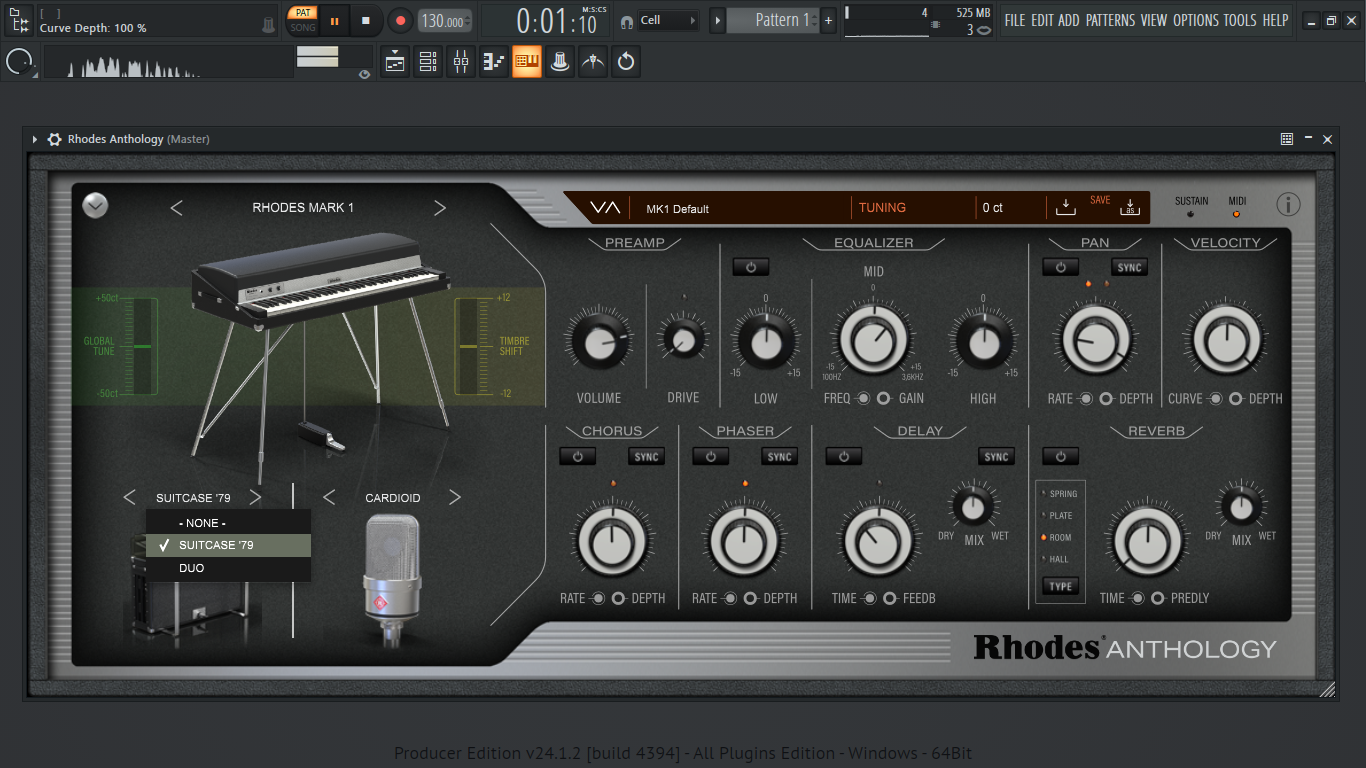Open the Channel rack from the toolbar
The image size is (1366, 768).
pyautogui.click(x=428, y=62)
